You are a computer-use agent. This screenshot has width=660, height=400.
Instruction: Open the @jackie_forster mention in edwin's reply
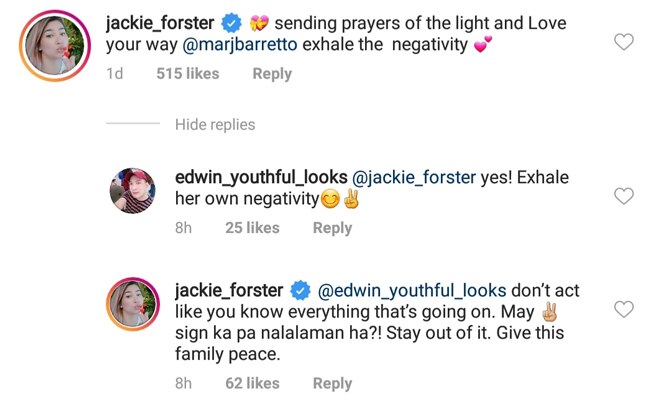coord(414,178)
